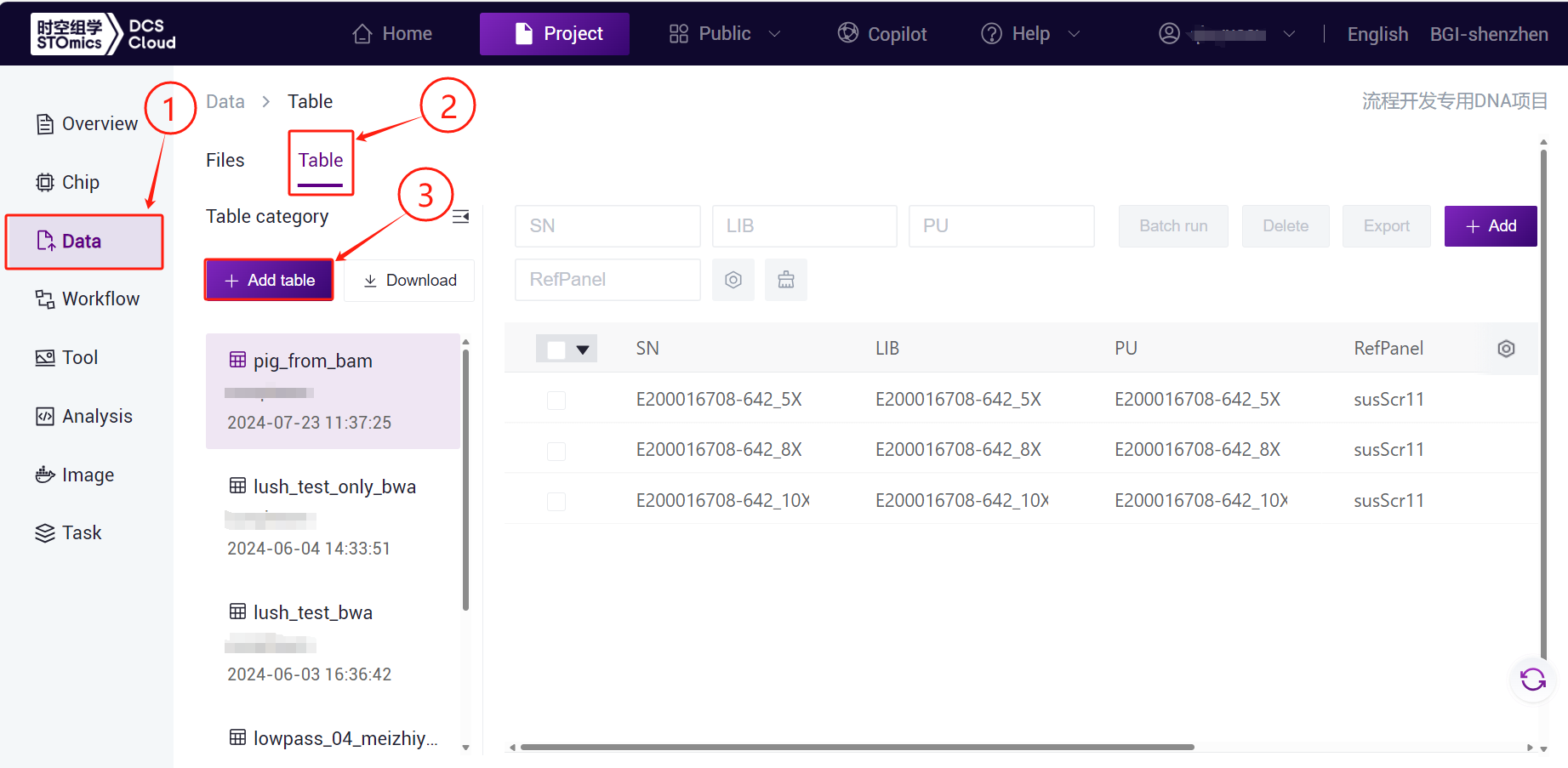Open Data section in sidebar
The height and width of the screenshot is (768, 1568).
[x=84, y=242]
